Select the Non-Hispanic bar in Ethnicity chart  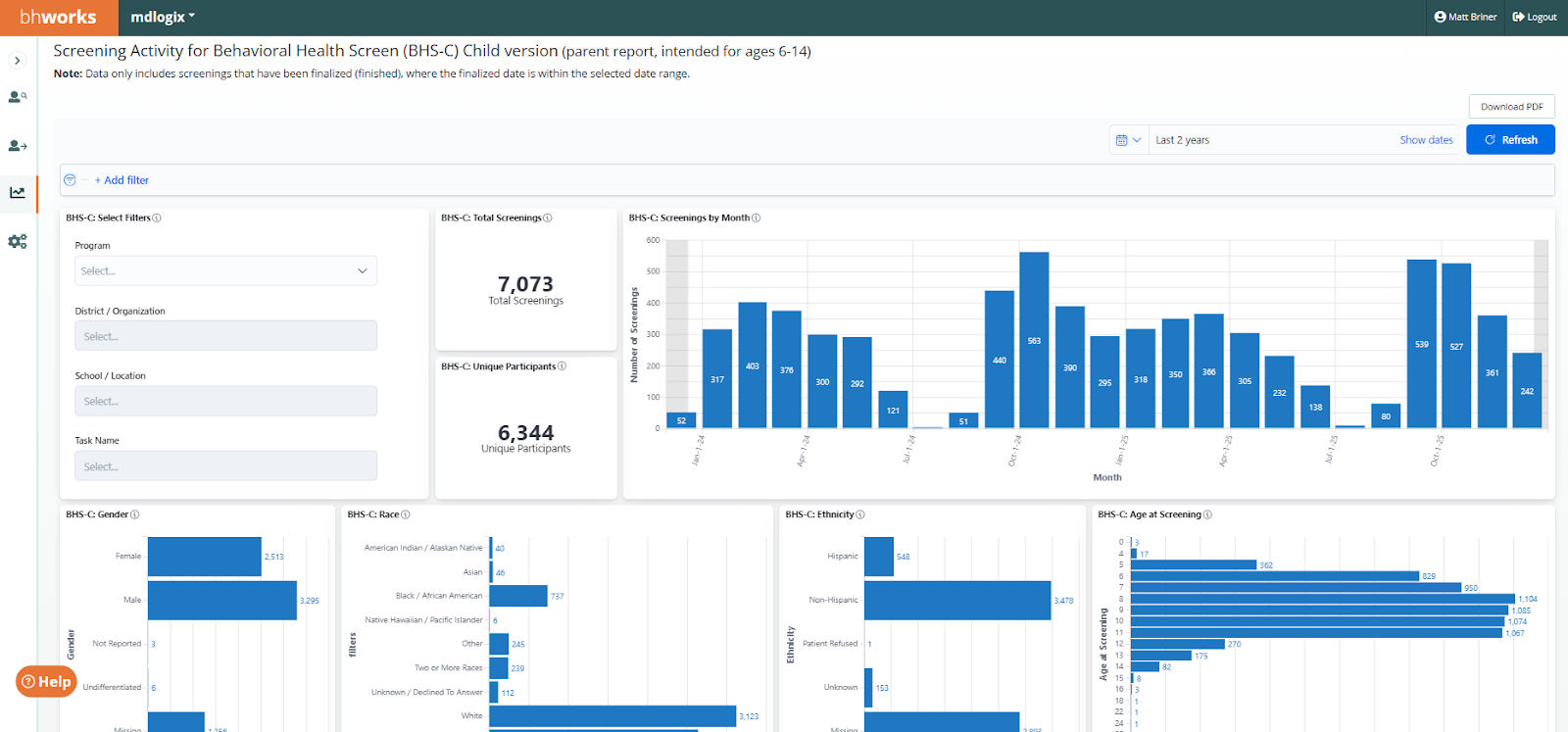point(957,601)
